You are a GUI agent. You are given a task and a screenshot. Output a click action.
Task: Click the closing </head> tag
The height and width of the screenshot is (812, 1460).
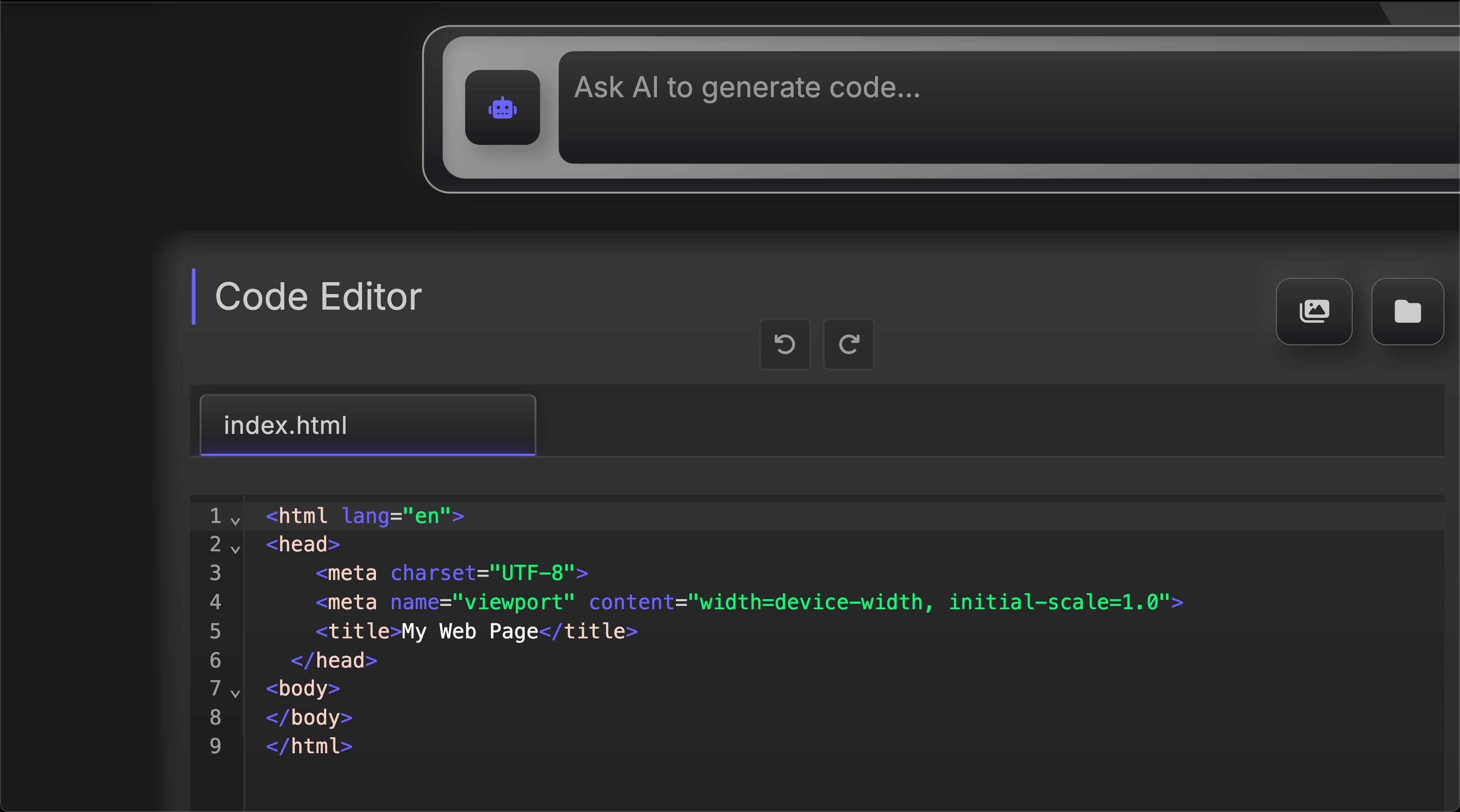click(x=334, y=660)
